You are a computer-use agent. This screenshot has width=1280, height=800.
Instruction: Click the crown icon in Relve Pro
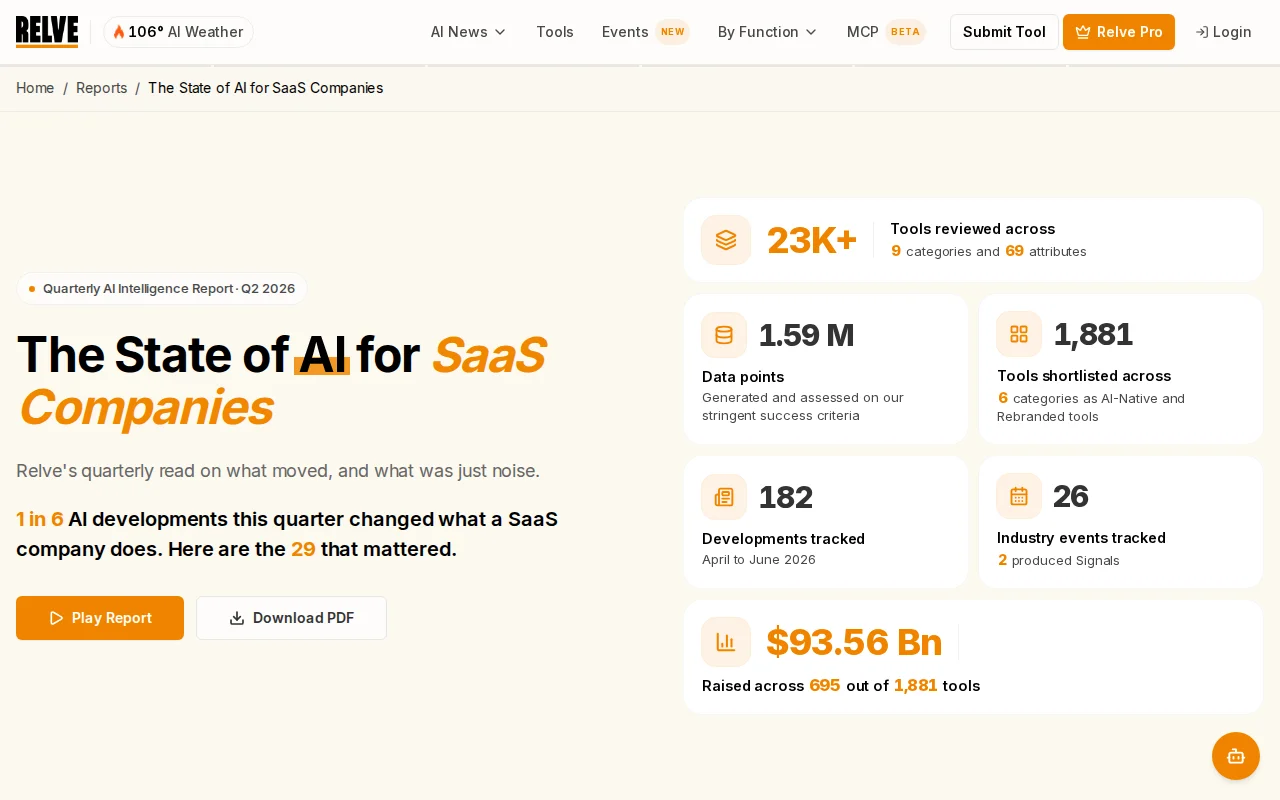(x=1083, y=32)
